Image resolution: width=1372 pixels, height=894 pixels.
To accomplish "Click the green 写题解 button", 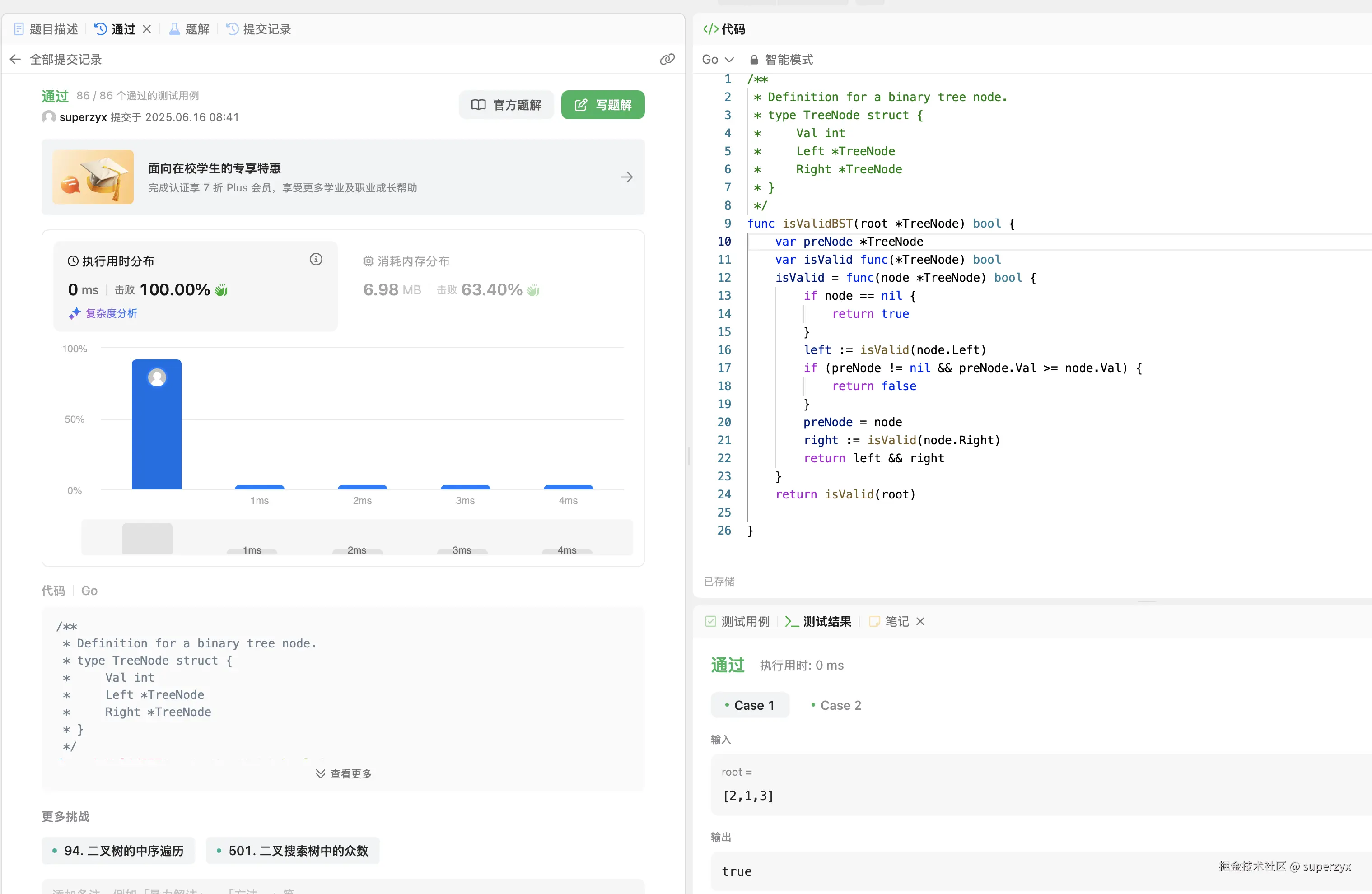I will pyautogui.click(x=602, y=105).
